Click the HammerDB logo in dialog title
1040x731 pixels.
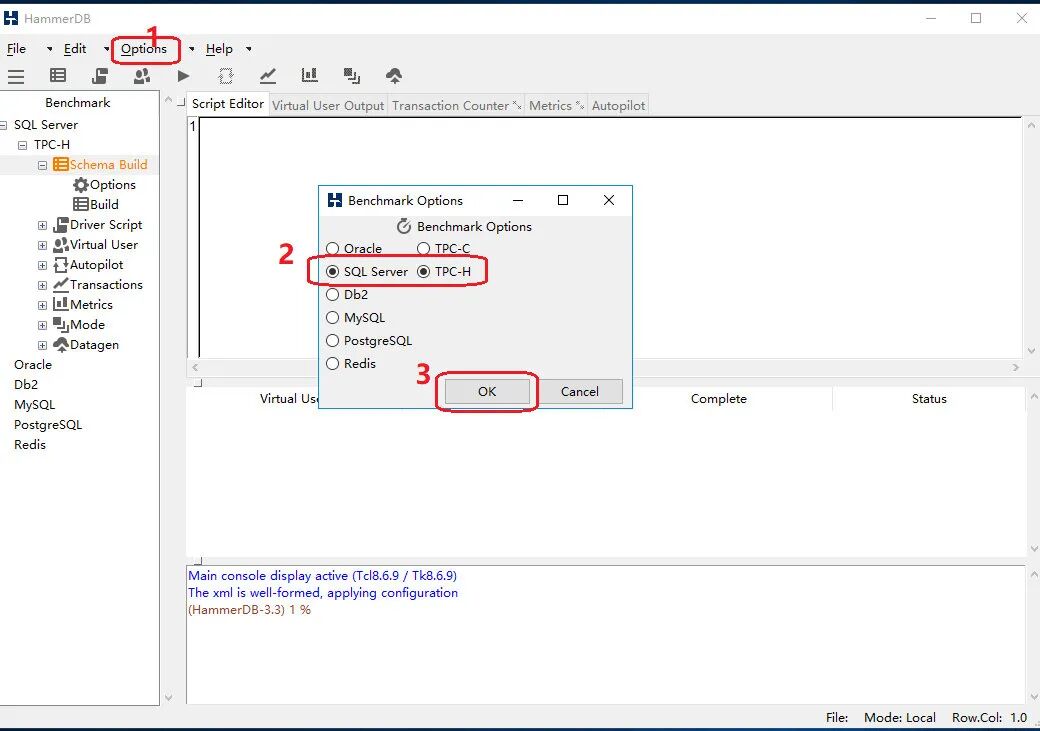pos(335,200)
